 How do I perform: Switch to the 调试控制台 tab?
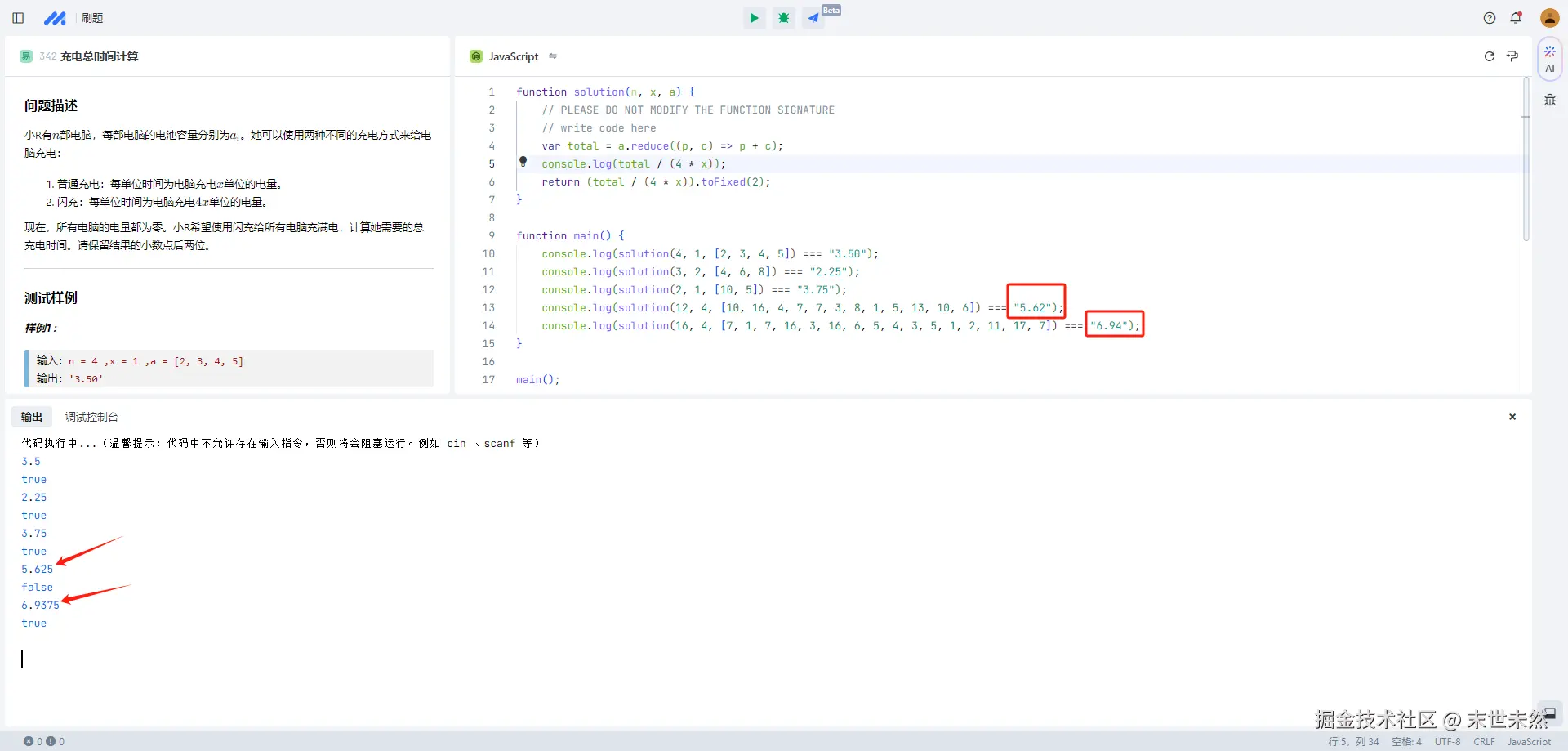click(x=91, y=417)
